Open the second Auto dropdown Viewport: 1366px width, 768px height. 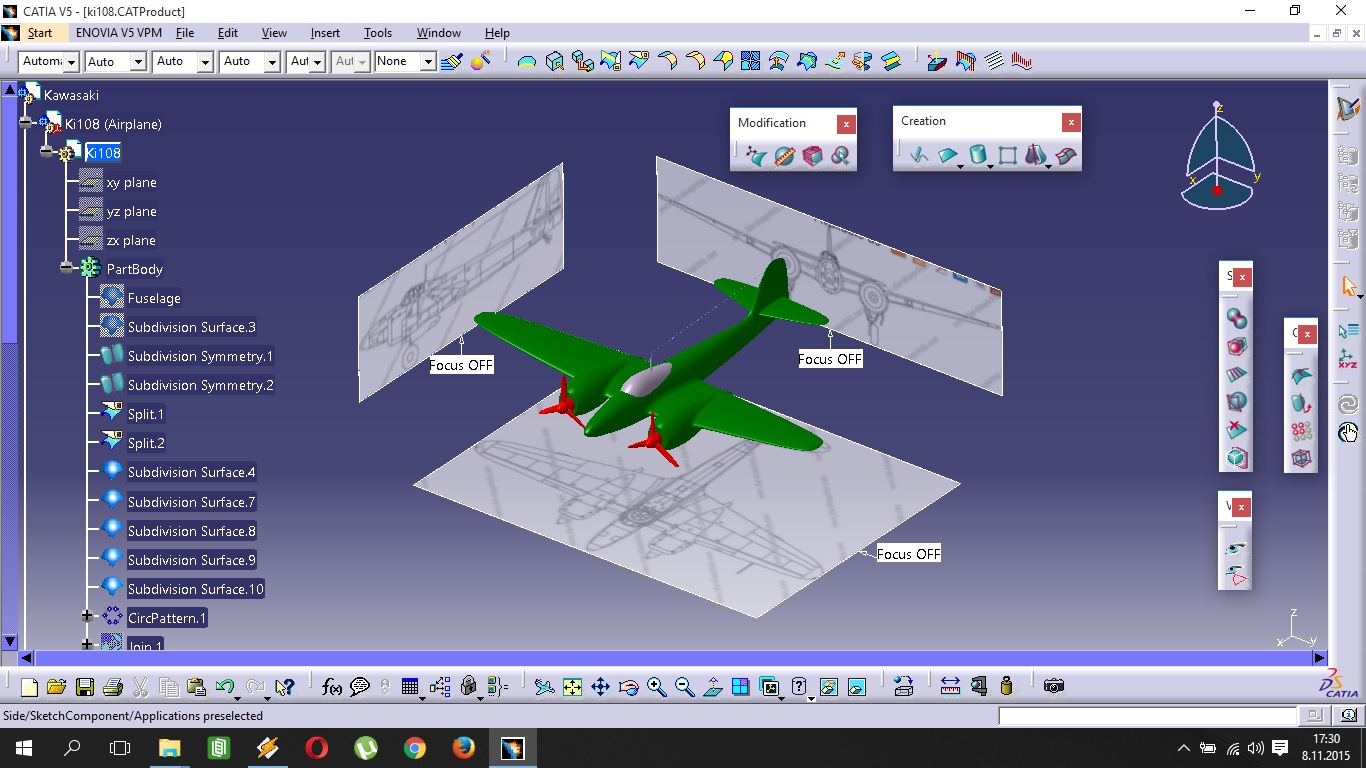tap(204, 62)
